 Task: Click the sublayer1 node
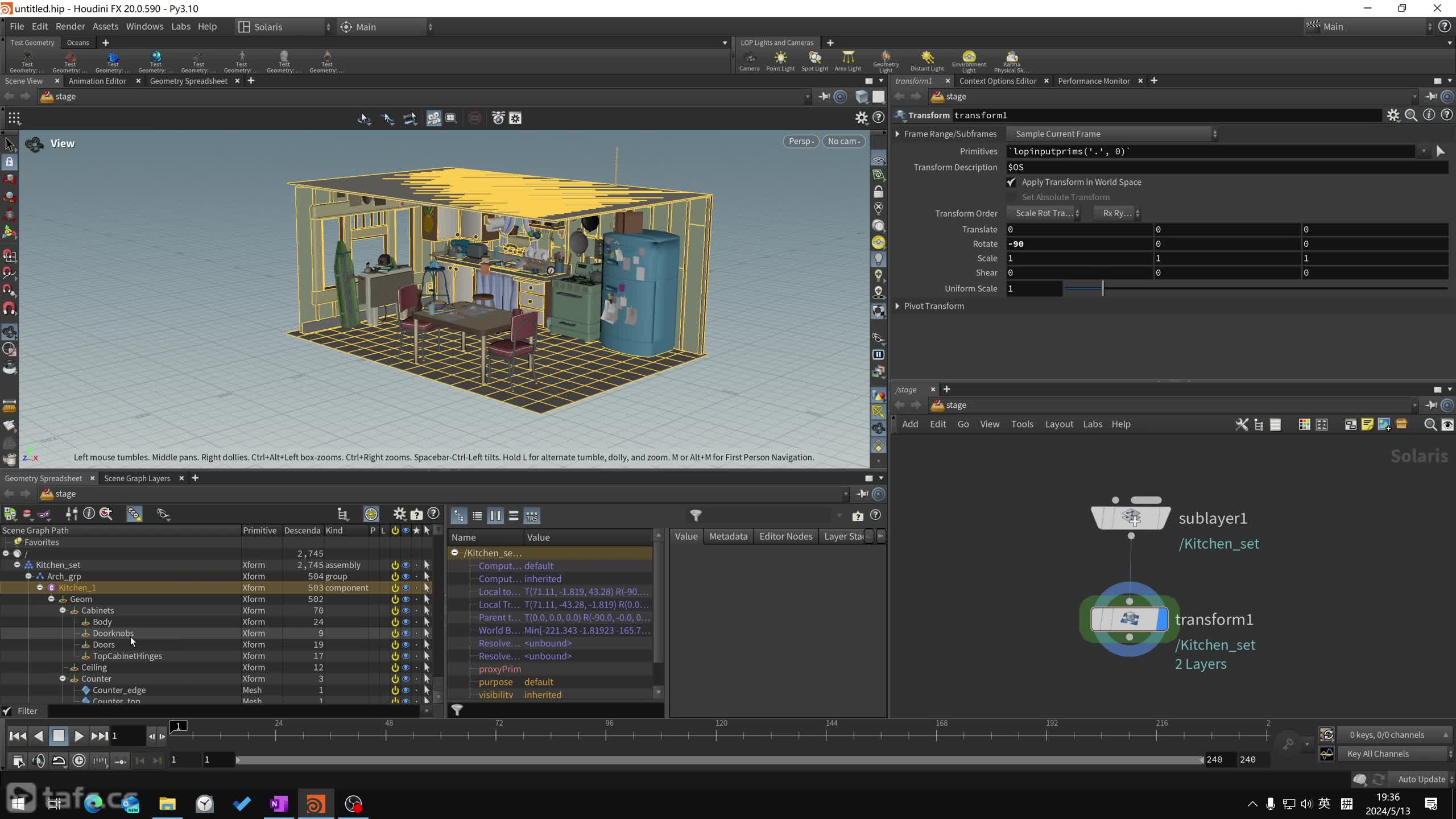(x=1131, y=517)
